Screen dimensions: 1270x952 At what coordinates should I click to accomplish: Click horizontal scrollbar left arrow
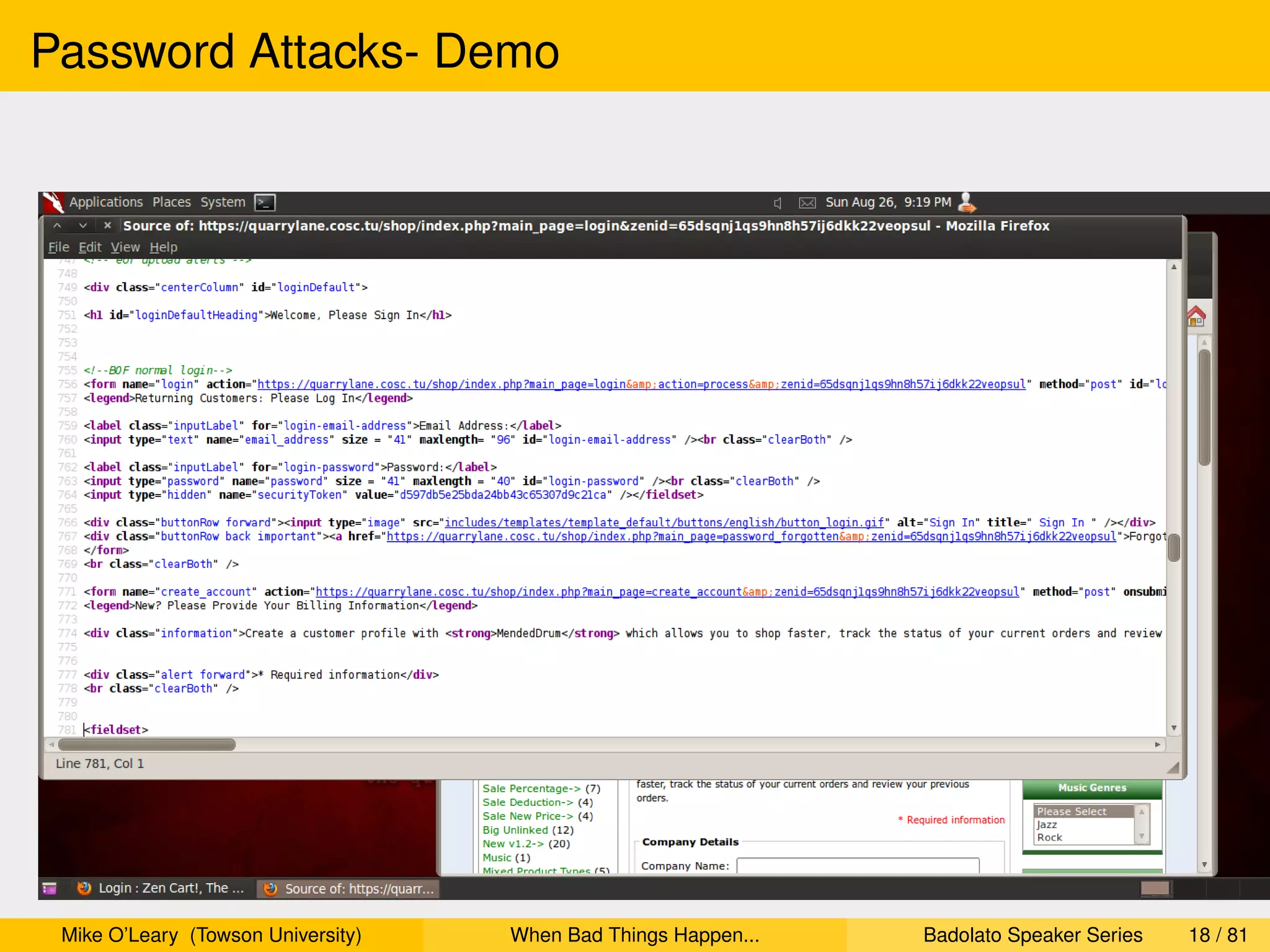click(x=51, y=744)
